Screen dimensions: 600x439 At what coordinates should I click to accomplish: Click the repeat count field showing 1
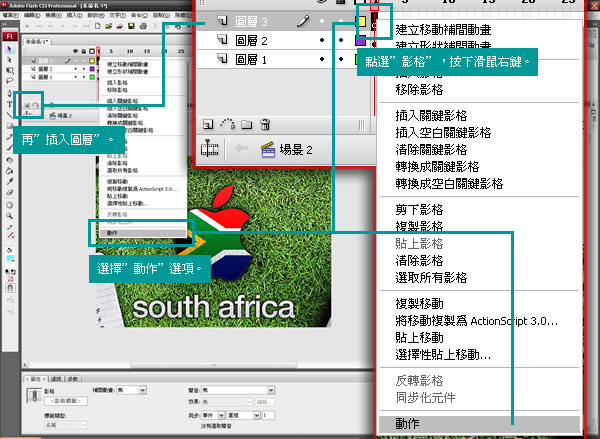coord(269,415)
